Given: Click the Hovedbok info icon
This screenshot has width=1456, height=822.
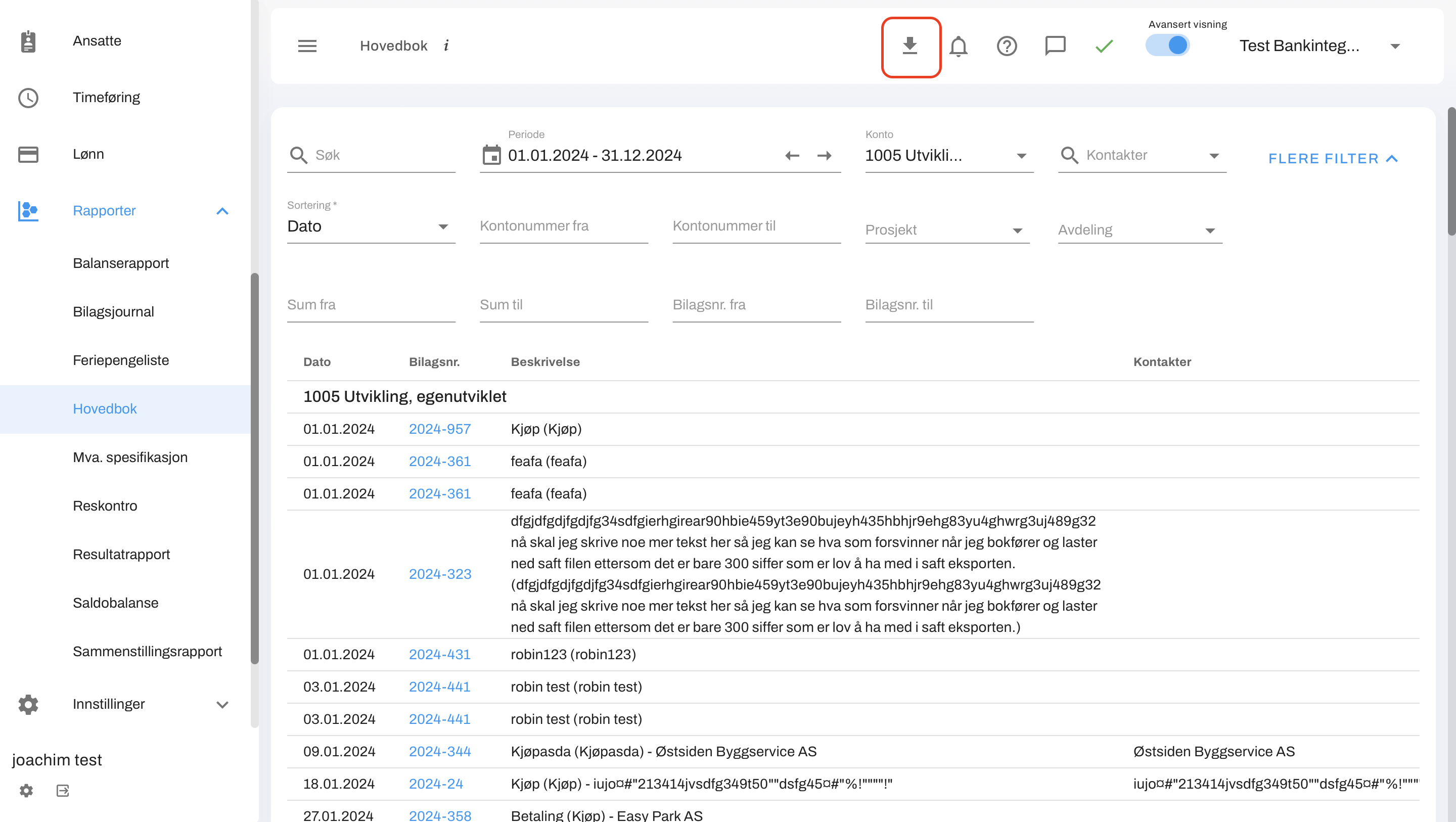Looking at the screenshot, I should coord(446,46).
